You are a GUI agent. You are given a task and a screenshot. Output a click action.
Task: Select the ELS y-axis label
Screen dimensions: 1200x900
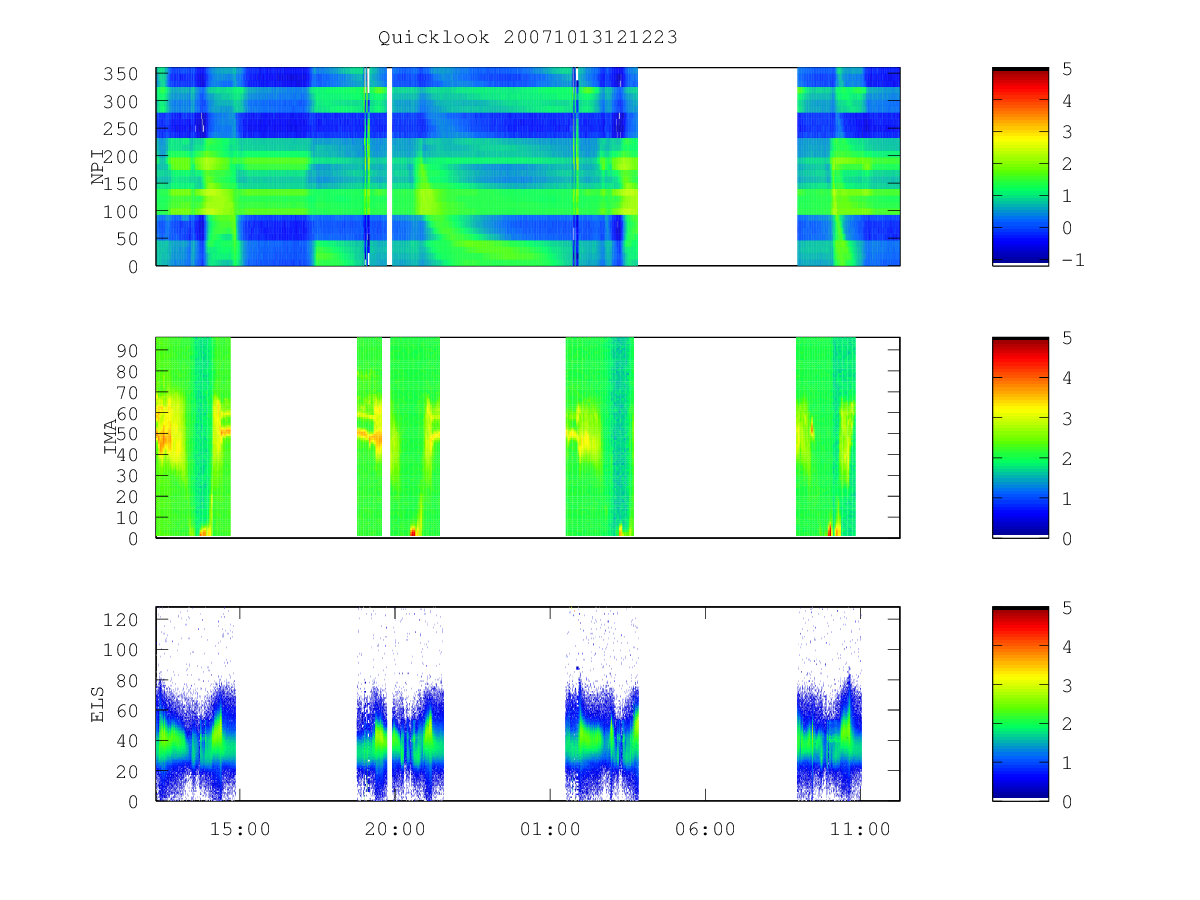click(x=98, y=704)
